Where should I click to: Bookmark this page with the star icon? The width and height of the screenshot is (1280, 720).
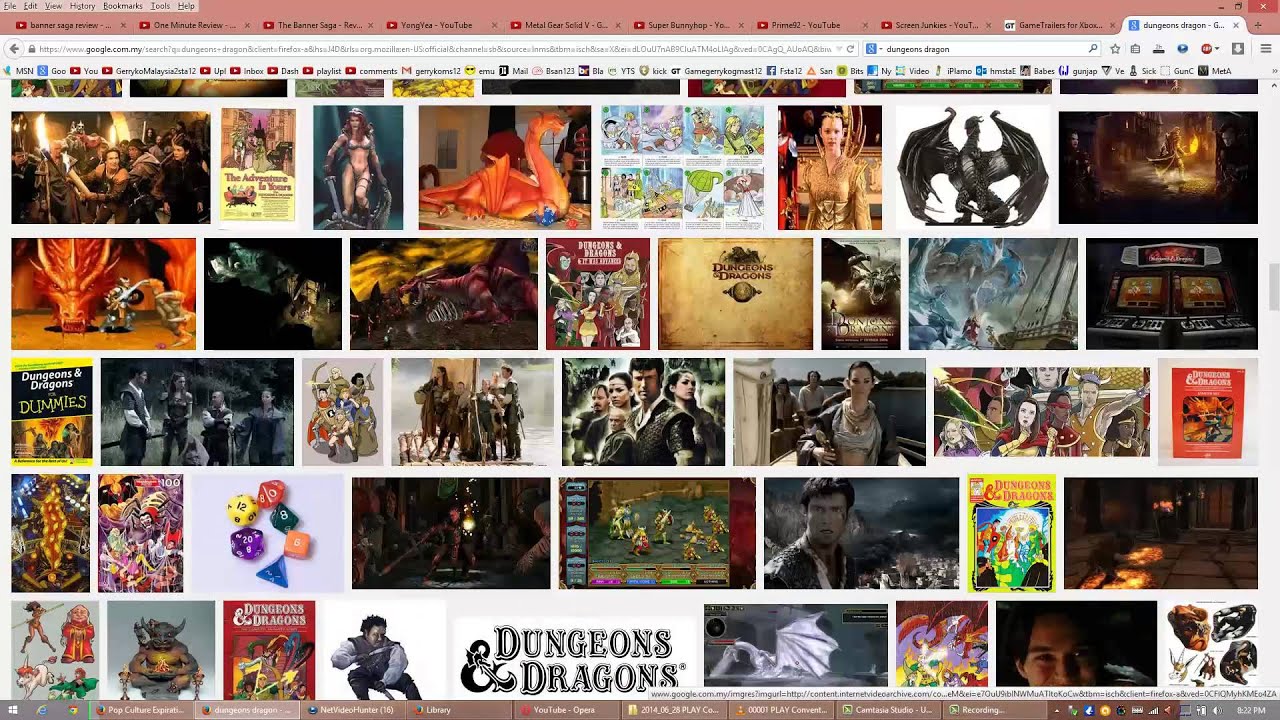1115,48
